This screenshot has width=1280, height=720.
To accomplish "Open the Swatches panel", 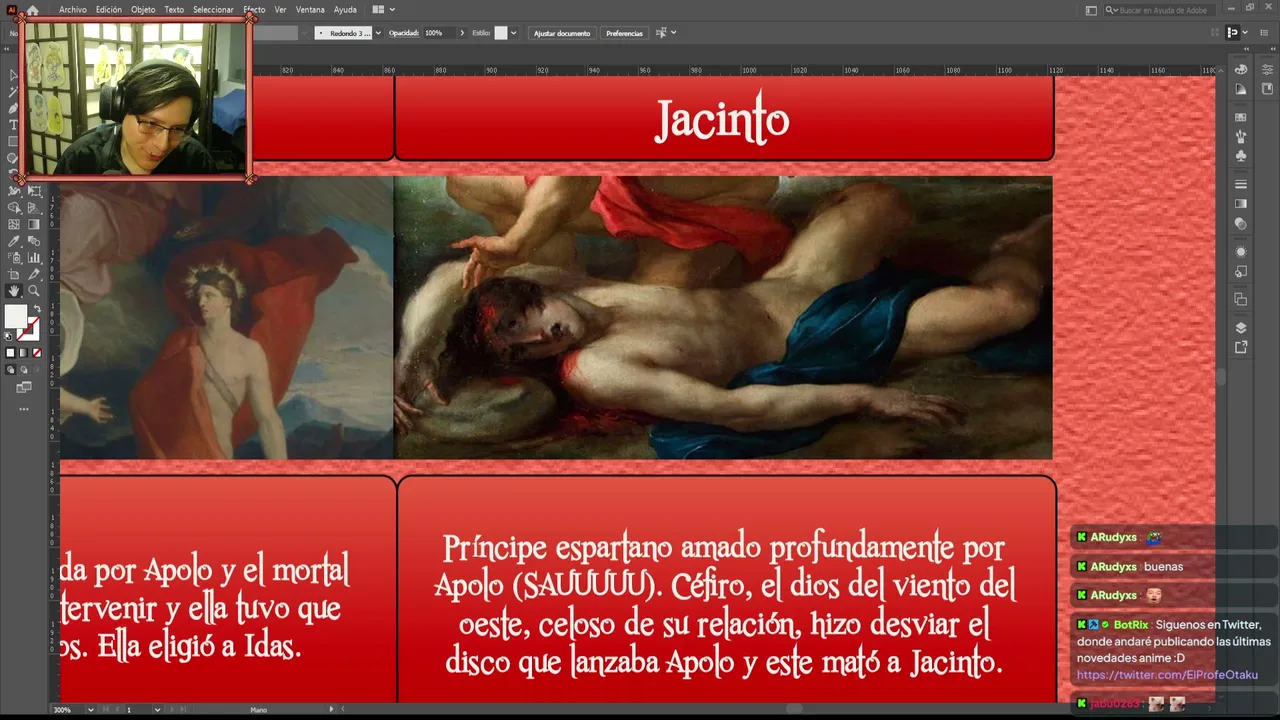I will pos(1241,117).
